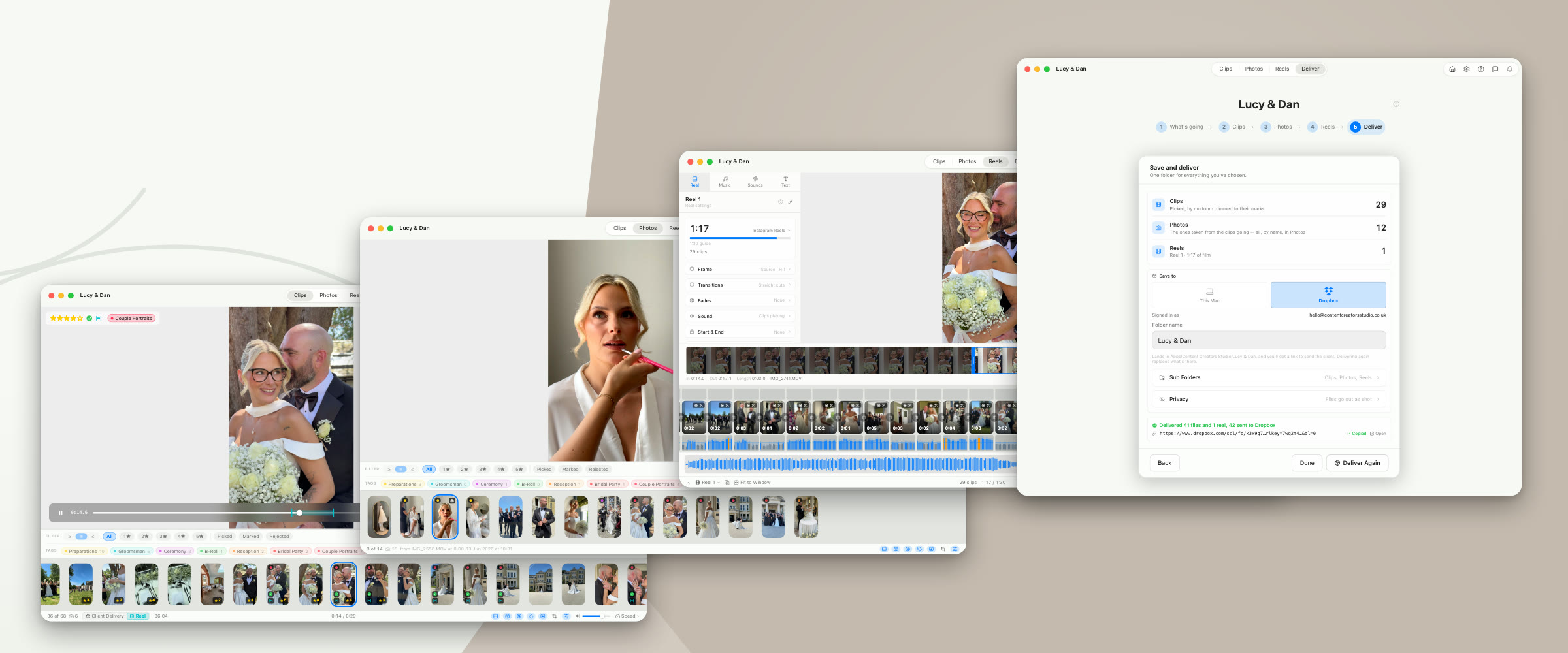Click the duplicate reel icon beside Fit to Window
This screenshot has width=1568, height=653.
point(727,483)
